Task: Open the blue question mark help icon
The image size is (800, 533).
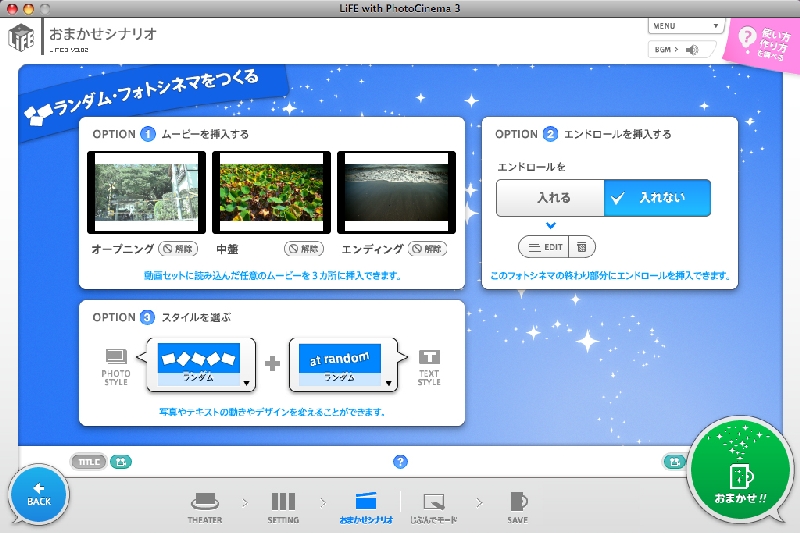Action: 401,462
